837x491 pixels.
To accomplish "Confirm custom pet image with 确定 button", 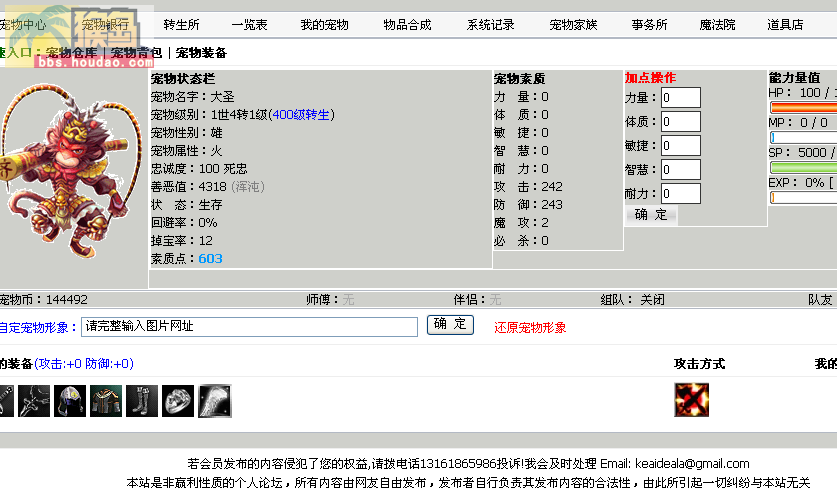I will click(x=450, y=324).
